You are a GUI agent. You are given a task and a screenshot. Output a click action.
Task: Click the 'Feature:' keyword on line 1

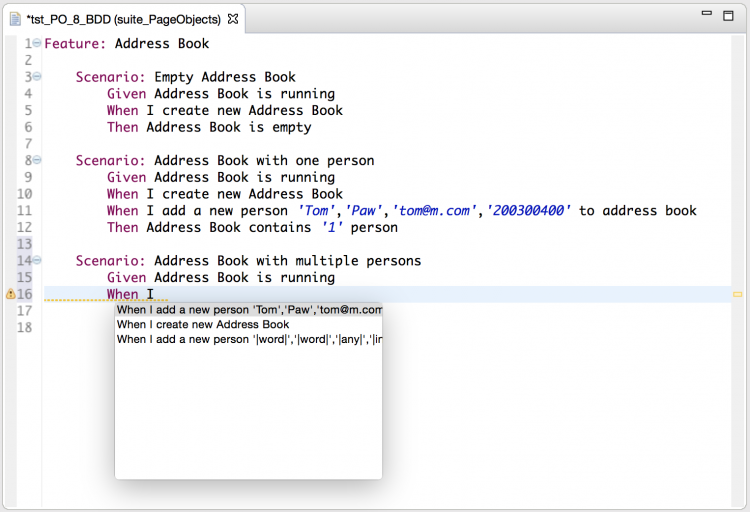click(x=76, y=43)
